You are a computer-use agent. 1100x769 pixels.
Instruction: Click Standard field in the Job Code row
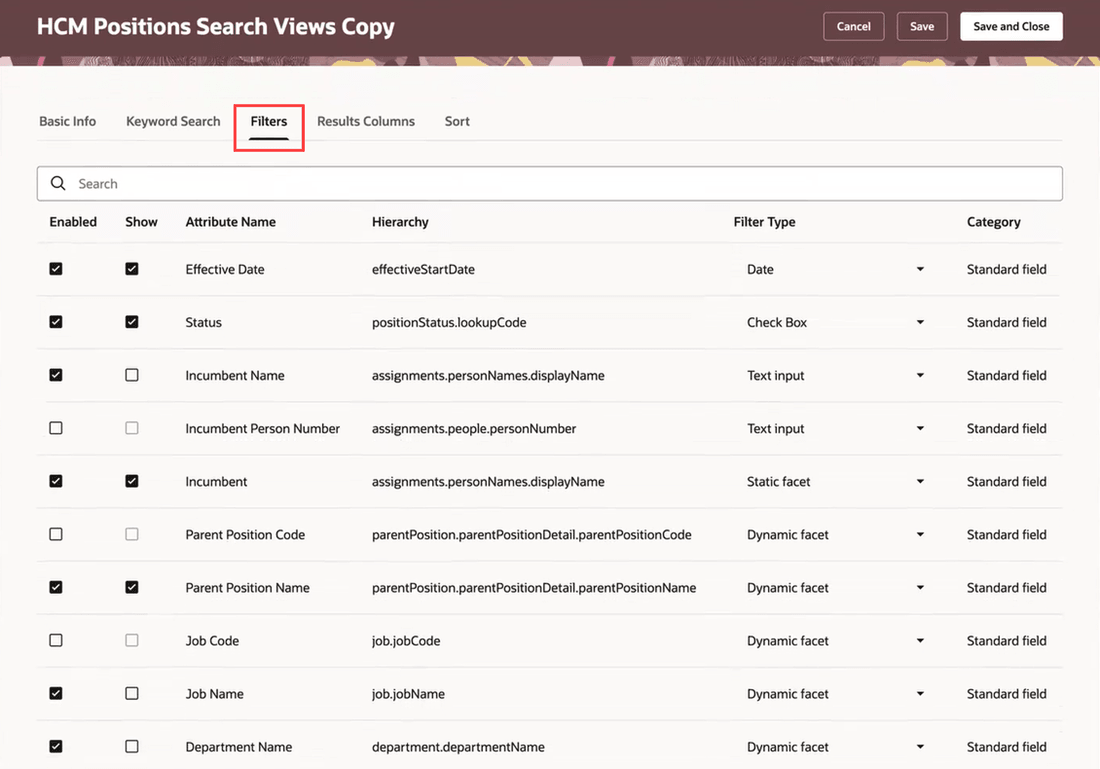click(x=1006, y=641)
